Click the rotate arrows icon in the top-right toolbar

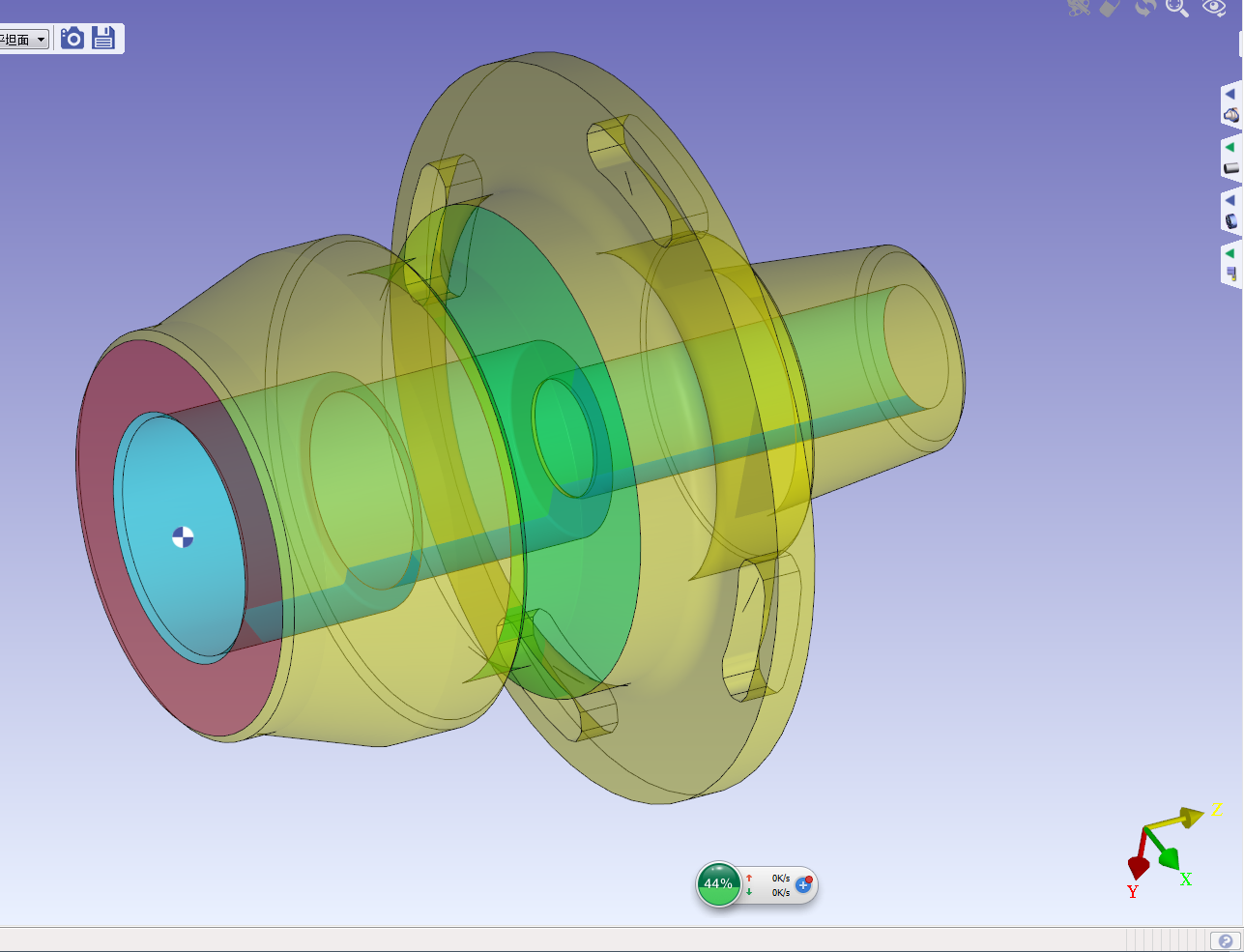point(1145,8)
